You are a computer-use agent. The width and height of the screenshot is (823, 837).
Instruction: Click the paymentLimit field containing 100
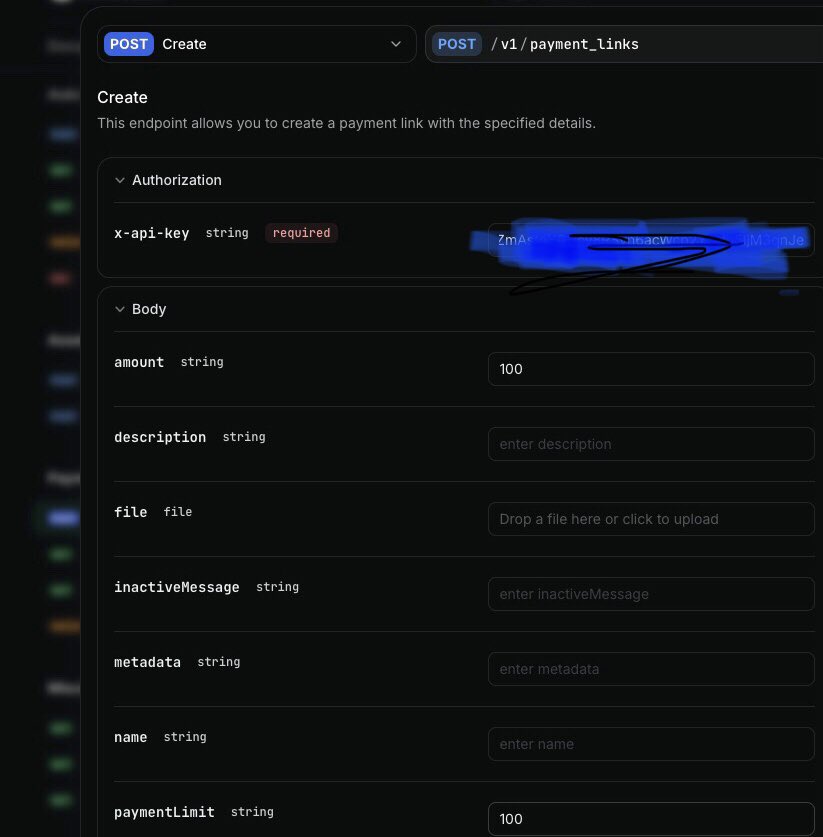651,819
